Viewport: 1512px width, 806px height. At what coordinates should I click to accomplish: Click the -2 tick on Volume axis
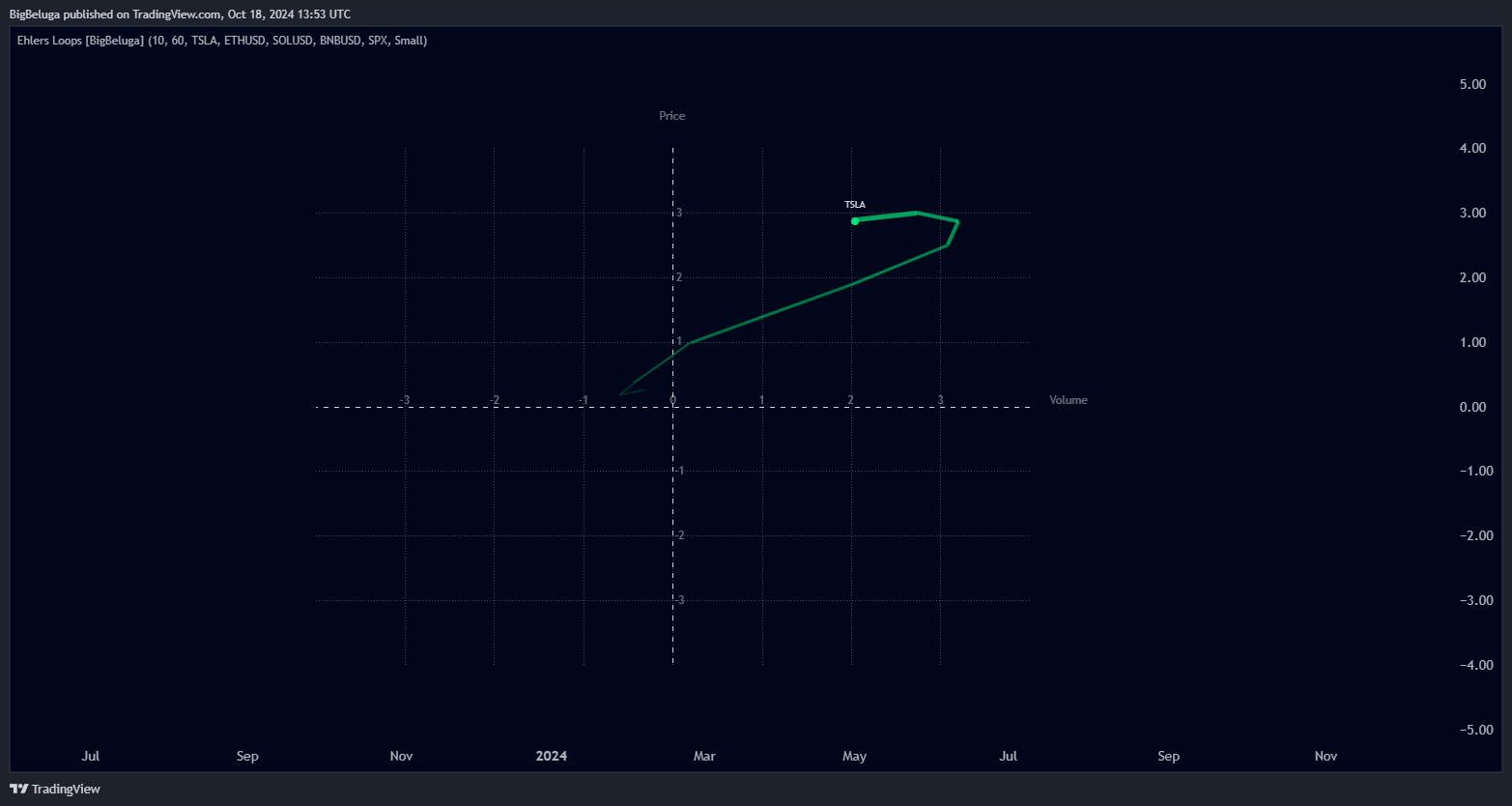point(494,400)
